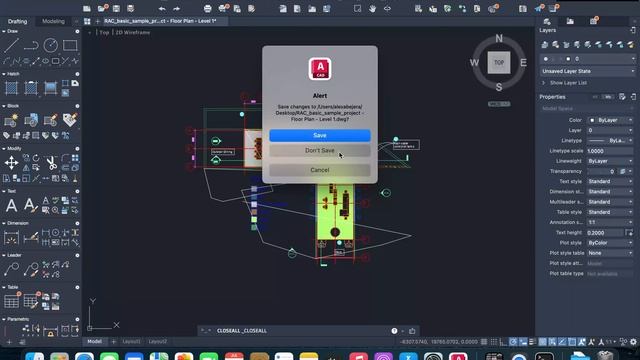640x360 pixels.
Task: Click the Undo arrow in toolbar
Action: click(162, 9)
